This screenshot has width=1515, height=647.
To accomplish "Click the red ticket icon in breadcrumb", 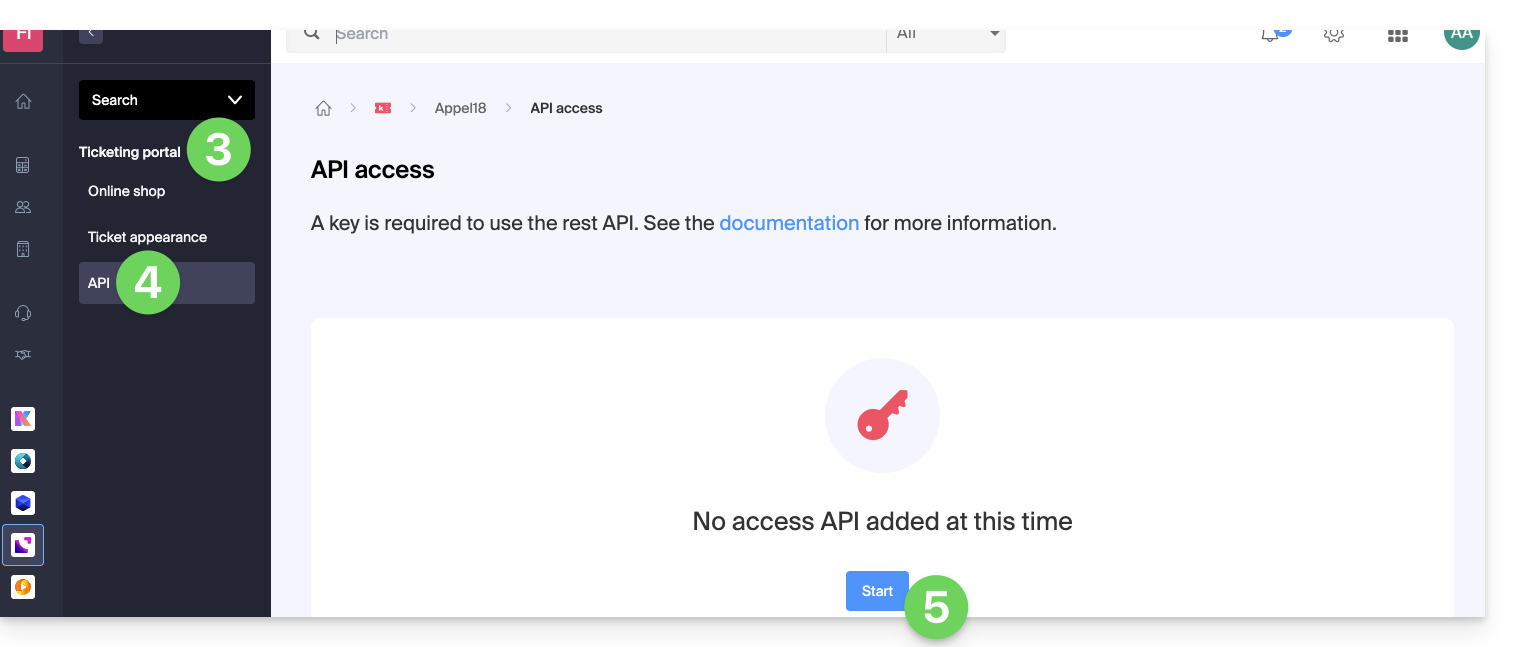I will tap(382, 108).
